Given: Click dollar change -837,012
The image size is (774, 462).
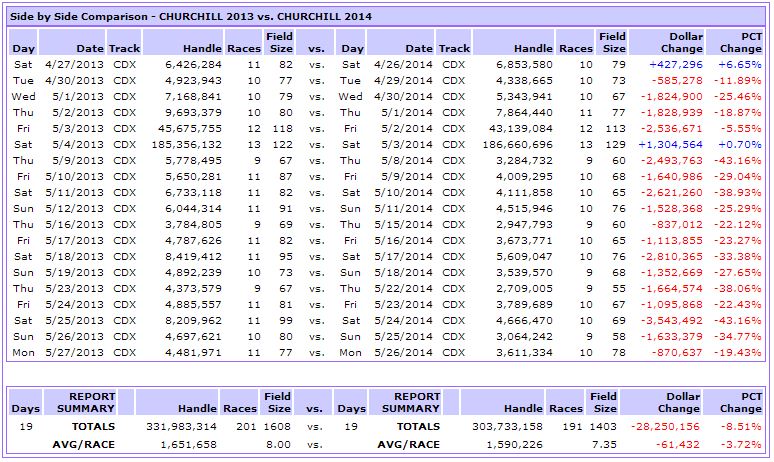Looking at the screenshot, I should [677, 225].
